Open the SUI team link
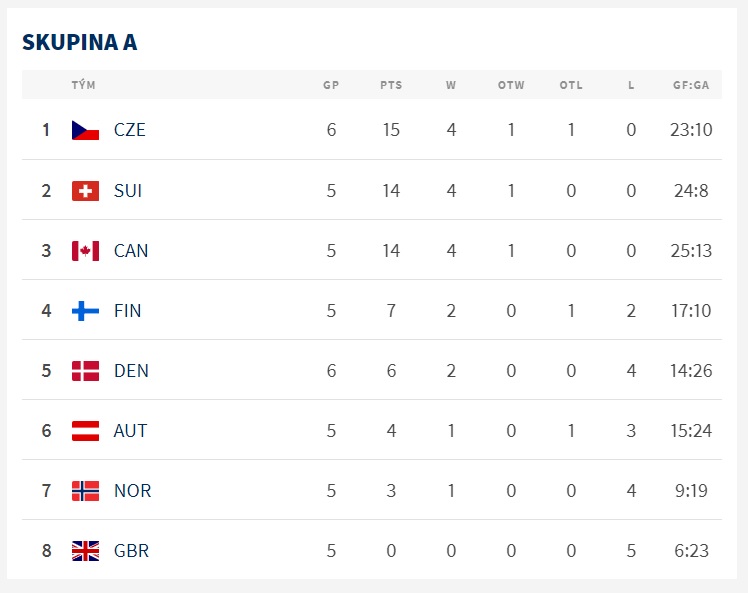 [128, 191]
